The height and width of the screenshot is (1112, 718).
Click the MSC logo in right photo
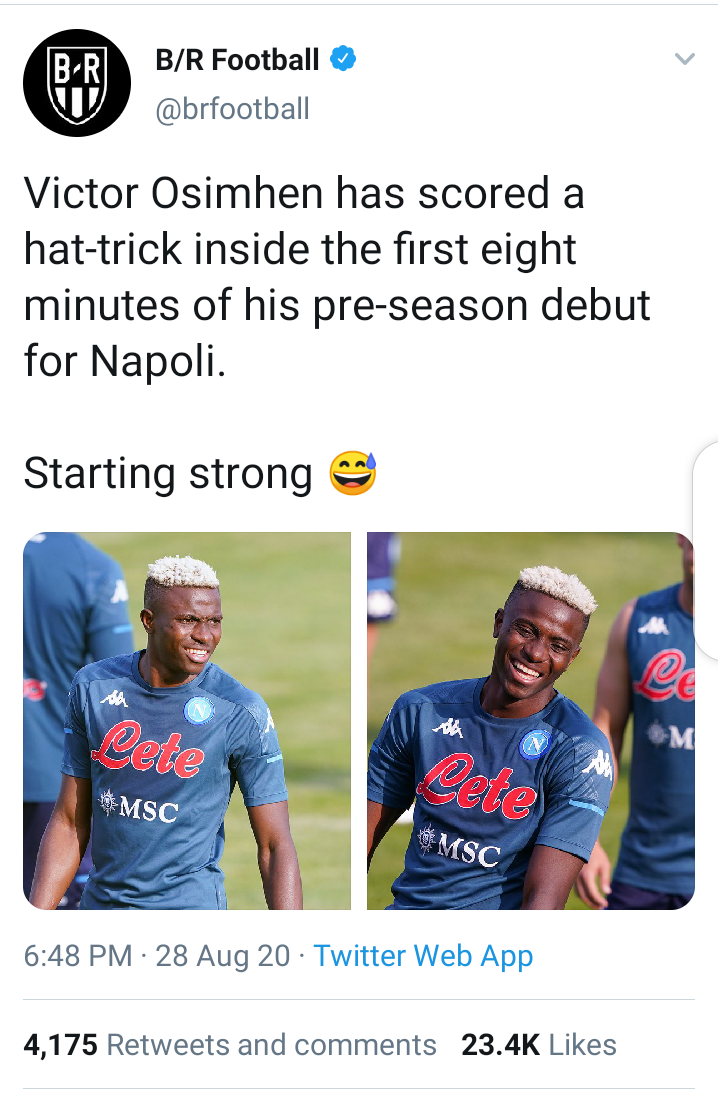[460, 846]
